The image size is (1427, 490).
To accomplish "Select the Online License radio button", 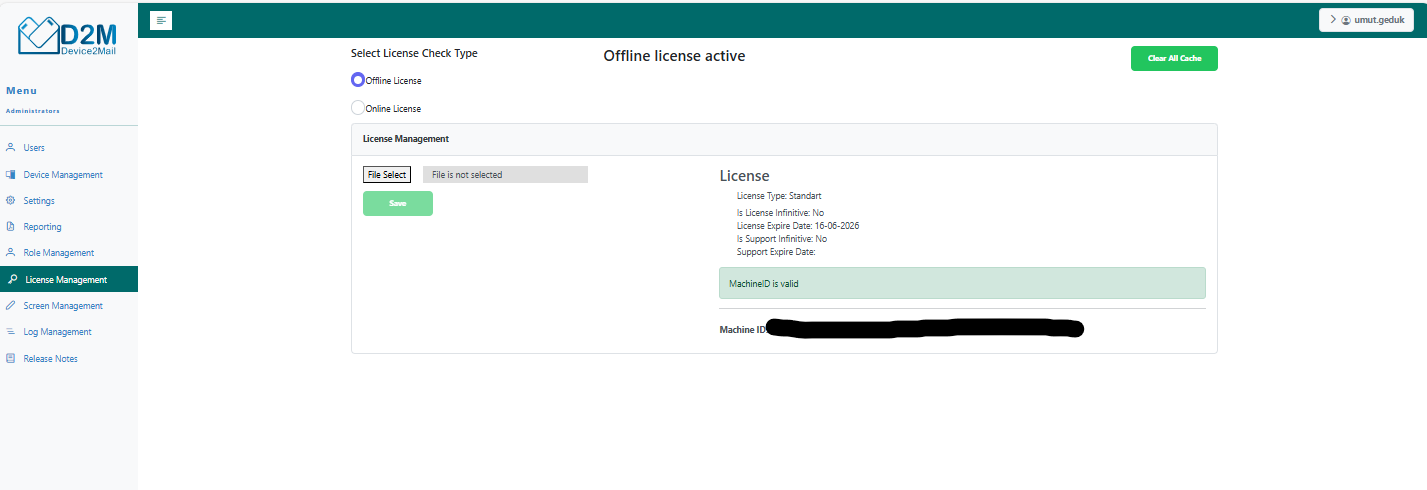I will (358, 108).
